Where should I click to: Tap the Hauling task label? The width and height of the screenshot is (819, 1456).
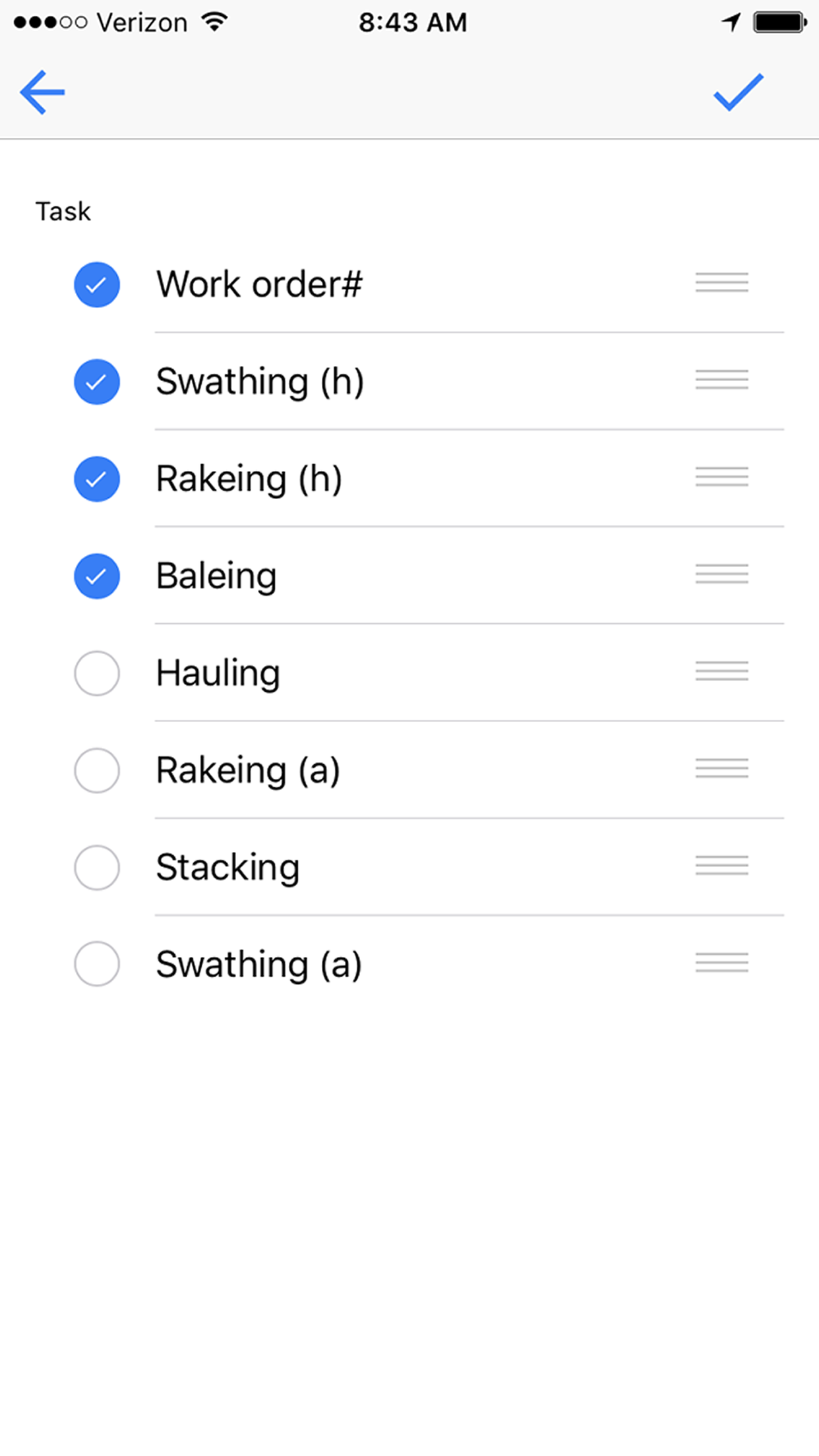[218, 673]
